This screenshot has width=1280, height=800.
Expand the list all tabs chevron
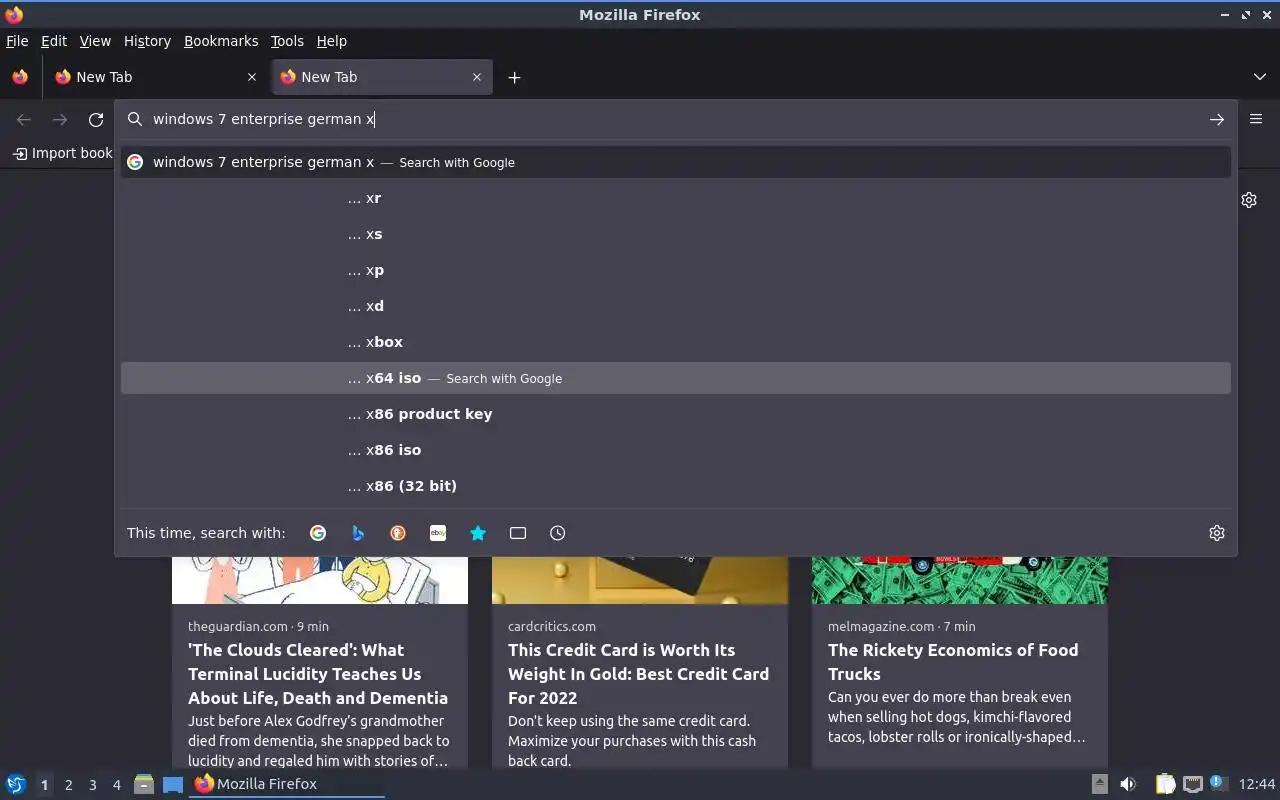pos(1260,77)
